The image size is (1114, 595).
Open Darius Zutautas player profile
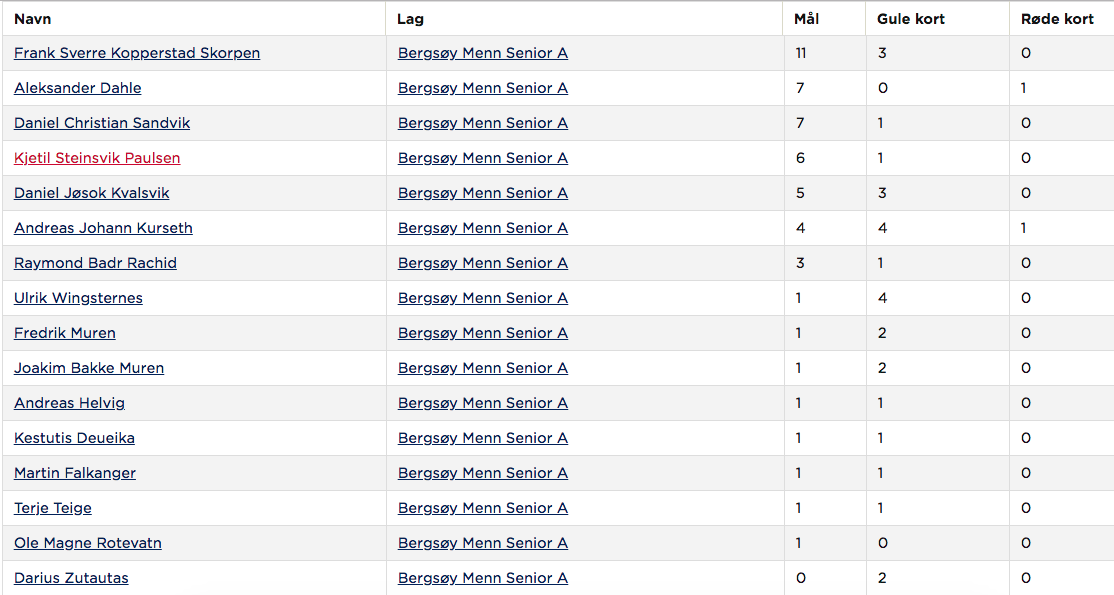pos(71,578)
